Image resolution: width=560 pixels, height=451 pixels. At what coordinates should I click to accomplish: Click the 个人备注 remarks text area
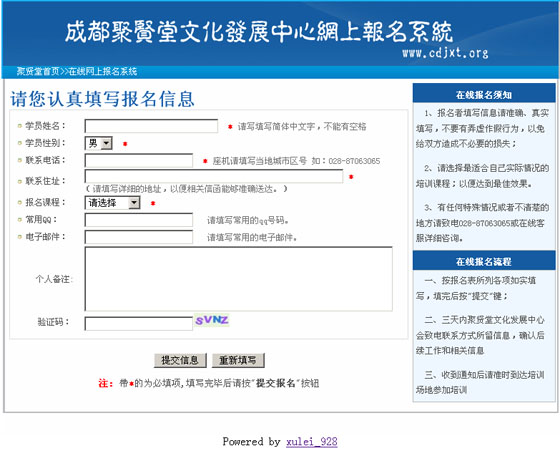tap(239, 279)
